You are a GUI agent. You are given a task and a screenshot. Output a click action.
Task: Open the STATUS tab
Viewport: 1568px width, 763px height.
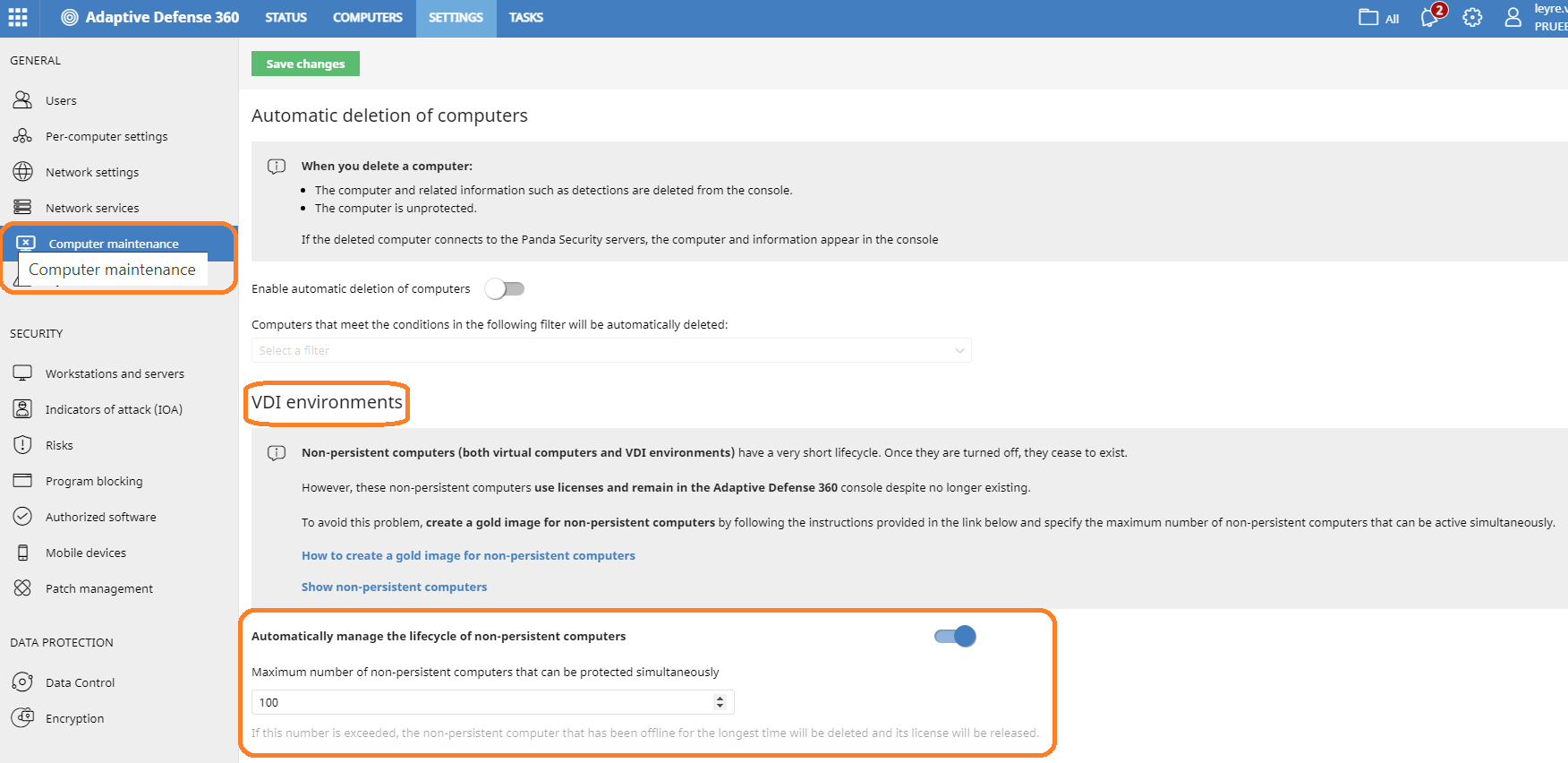pos(285,17)
